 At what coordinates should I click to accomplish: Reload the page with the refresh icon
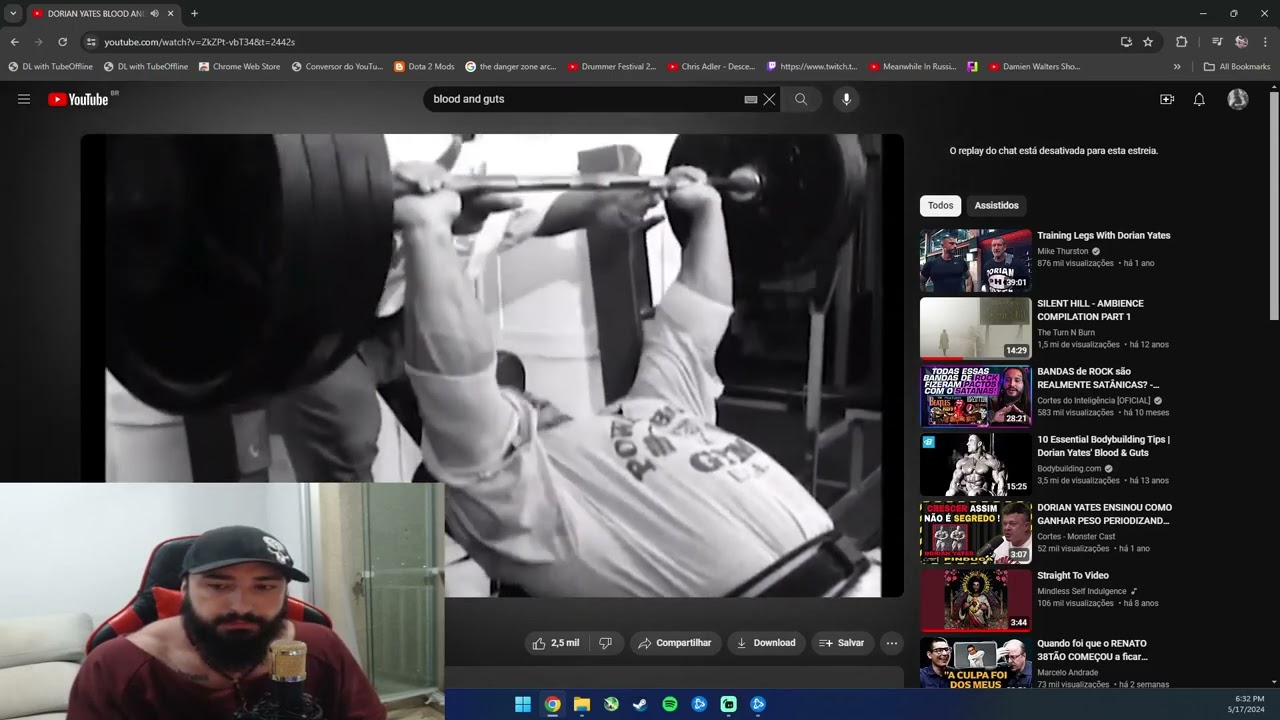click(62, 42)
